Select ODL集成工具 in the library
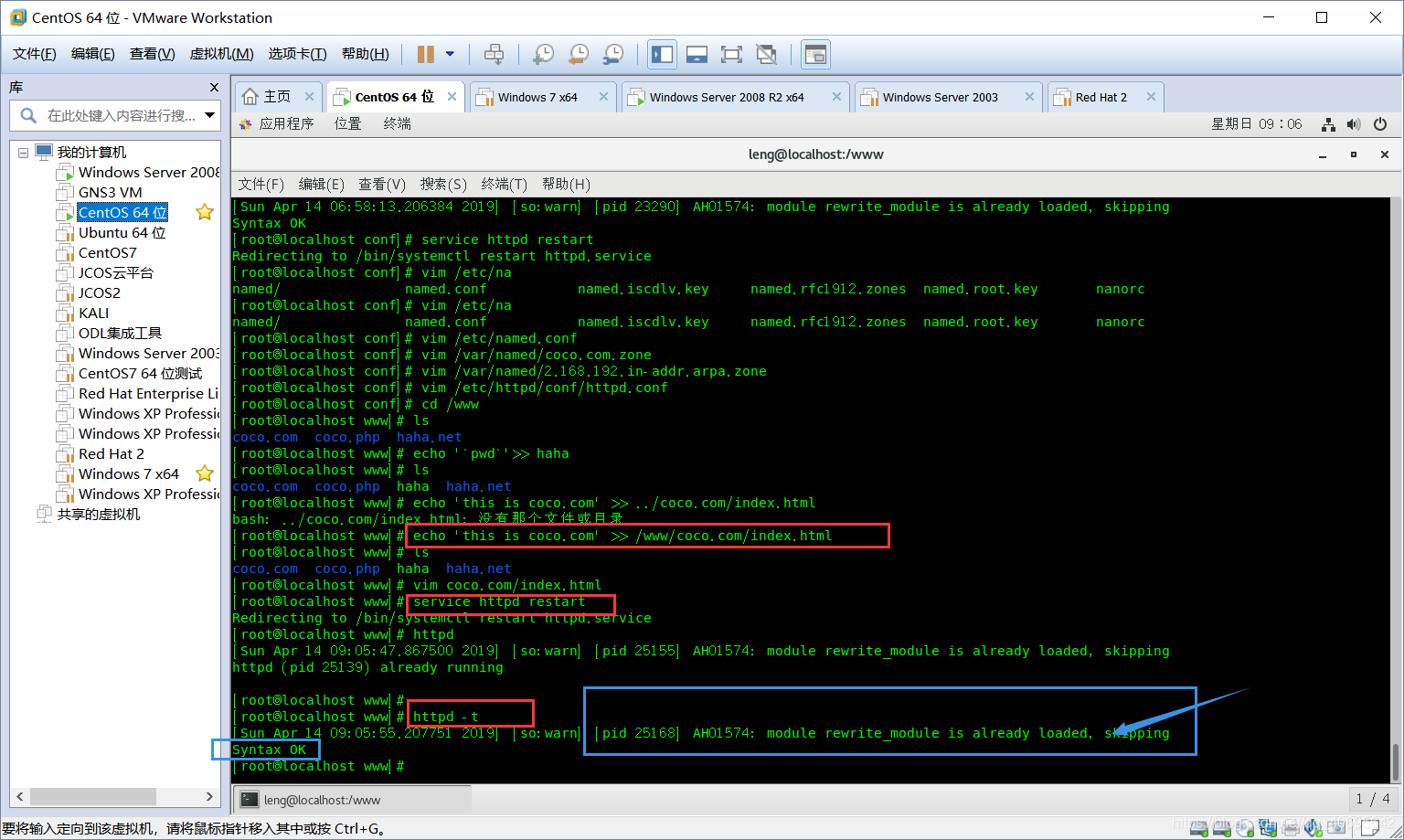The height and width of the screenshot is (840, 1404). tap(120, 333)
